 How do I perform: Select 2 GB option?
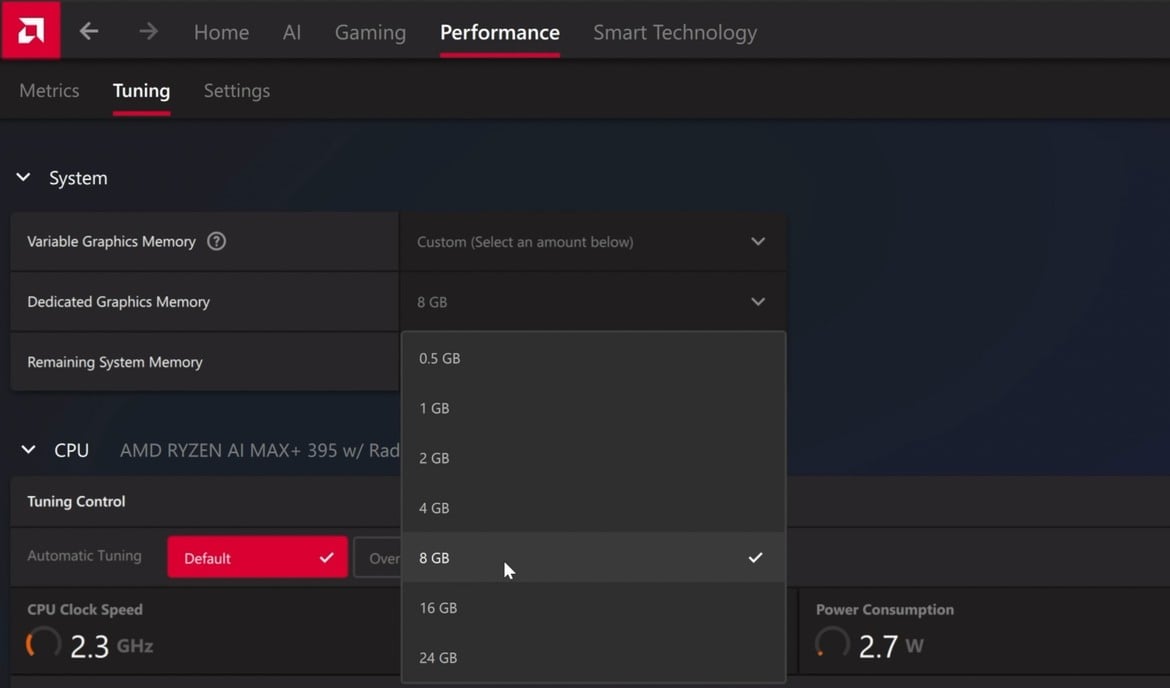point(593,458)
